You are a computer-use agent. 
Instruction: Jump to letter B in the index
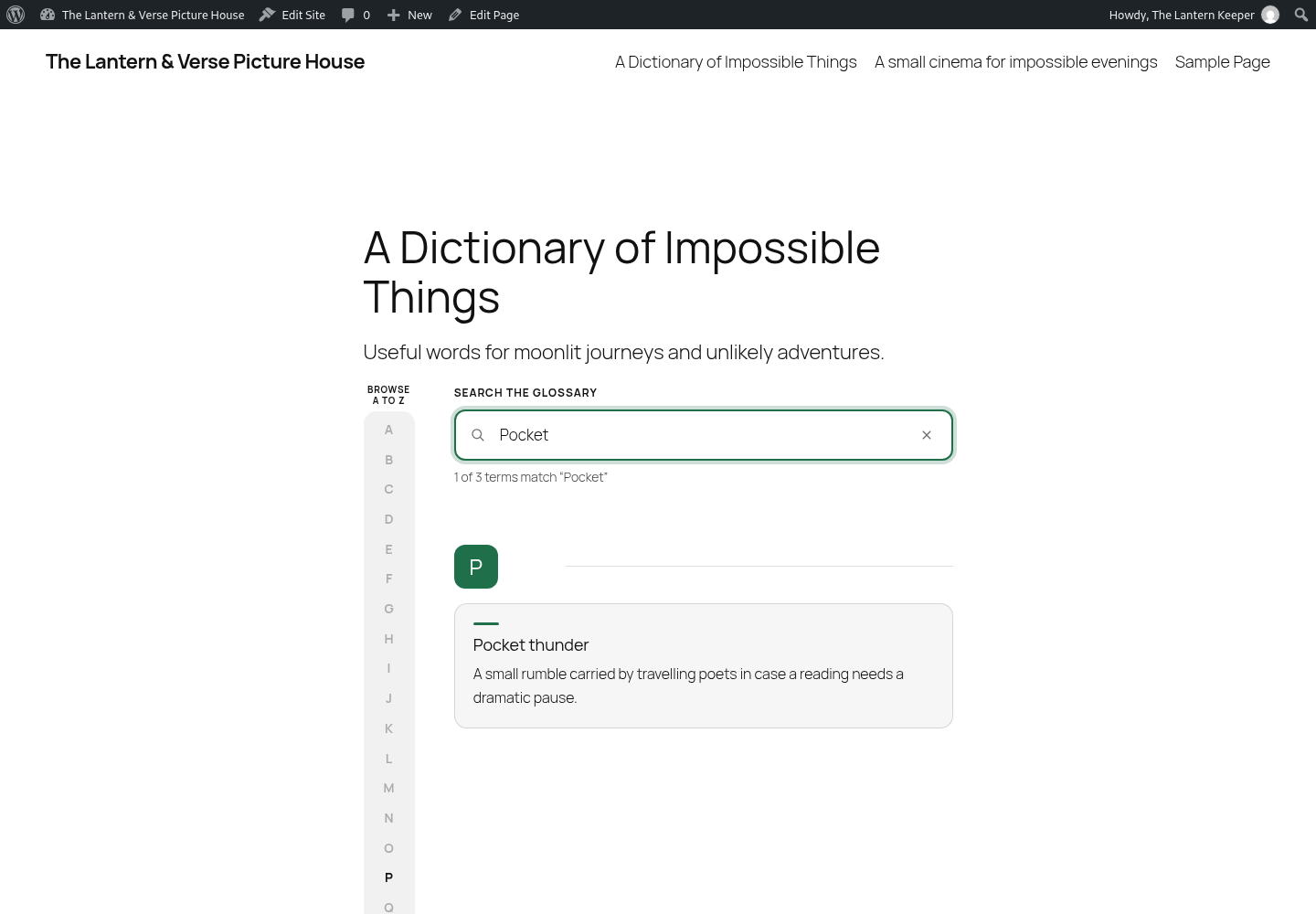(388, 460)
